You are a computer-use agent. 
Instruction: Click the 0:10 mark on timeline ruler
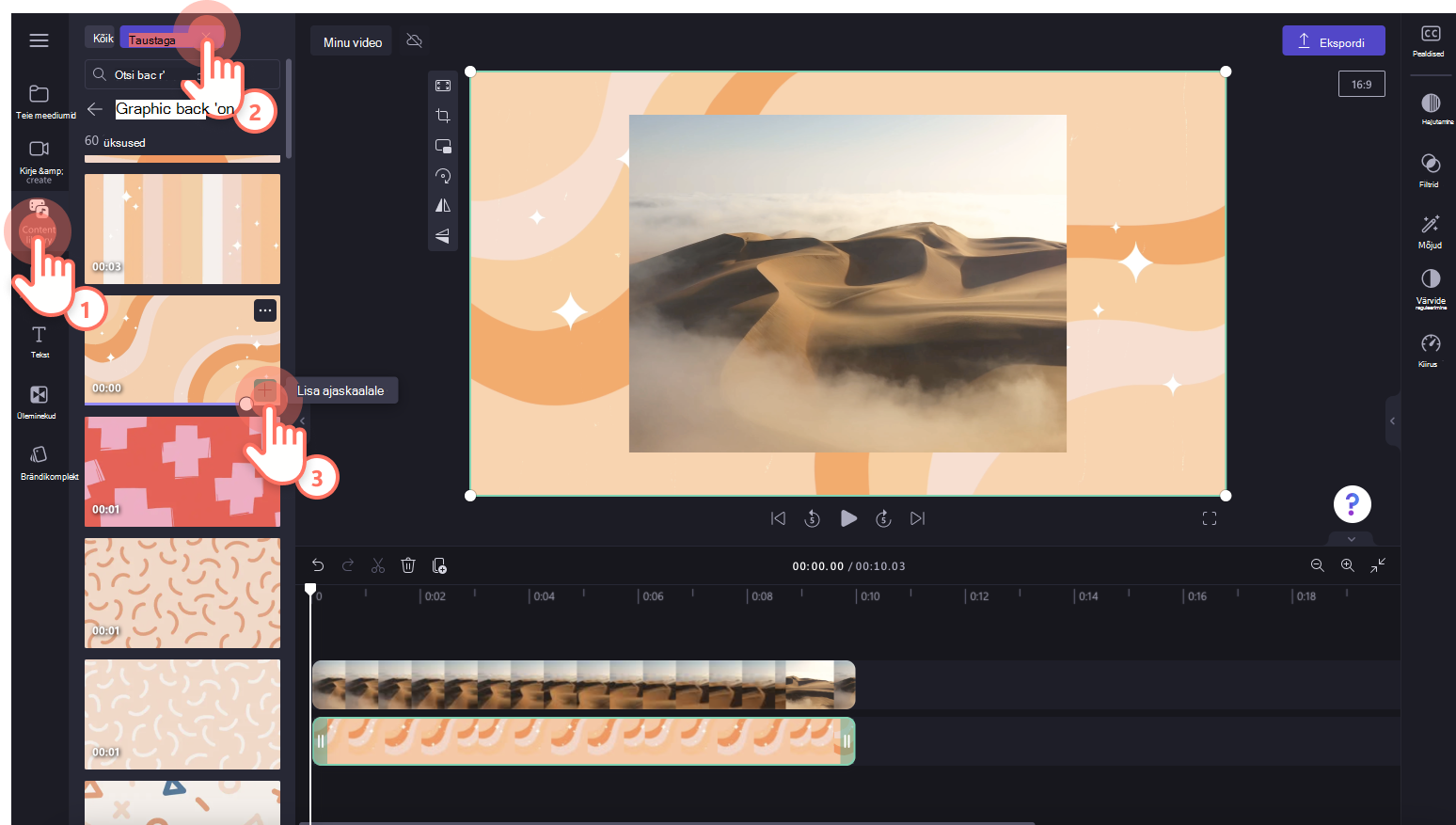[x=869, y=596]
